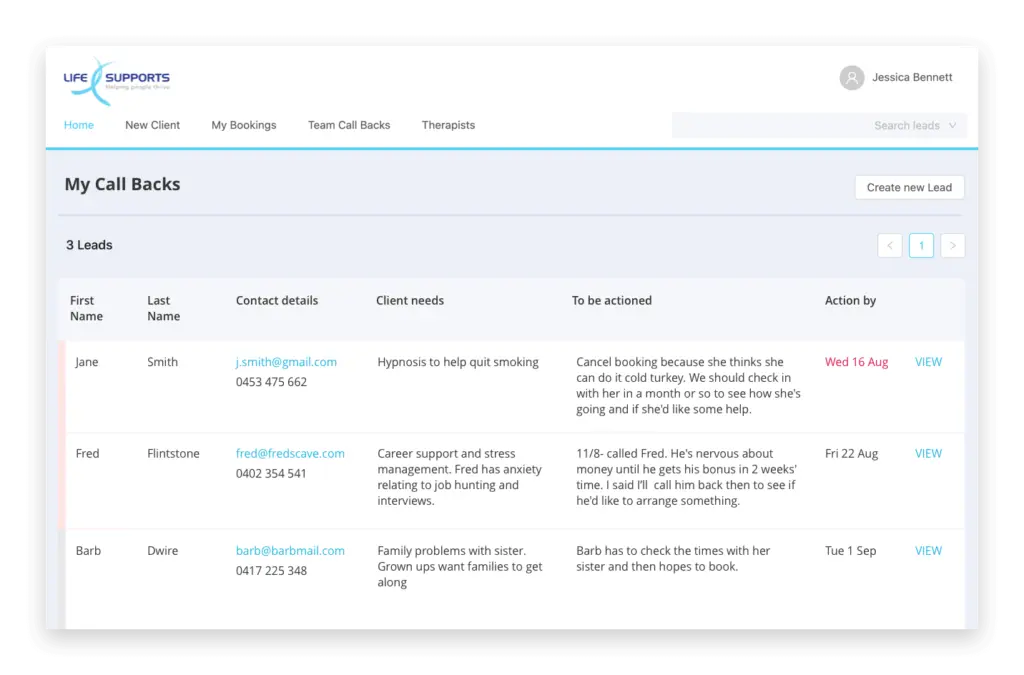Click the Last Name column header
The image size is (1024, 675).
point(163,308)
